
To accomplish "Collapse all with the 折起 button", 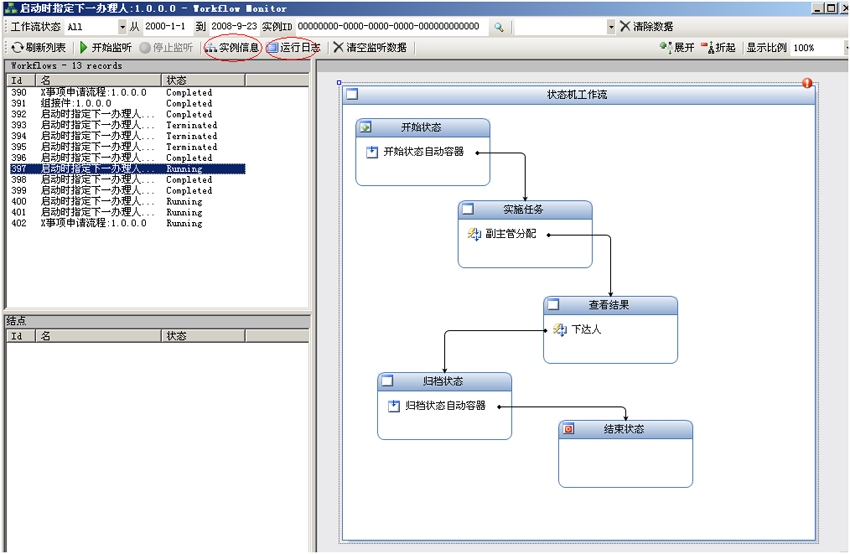I will click(718, 48).
